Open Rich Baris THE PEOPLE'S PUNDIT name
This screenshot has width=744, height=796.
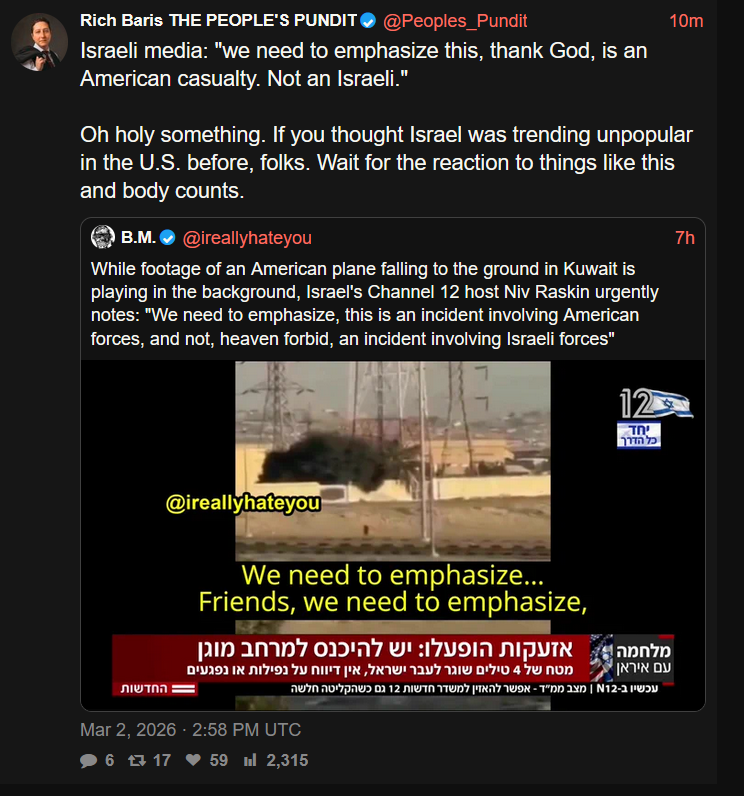point(219,20)
